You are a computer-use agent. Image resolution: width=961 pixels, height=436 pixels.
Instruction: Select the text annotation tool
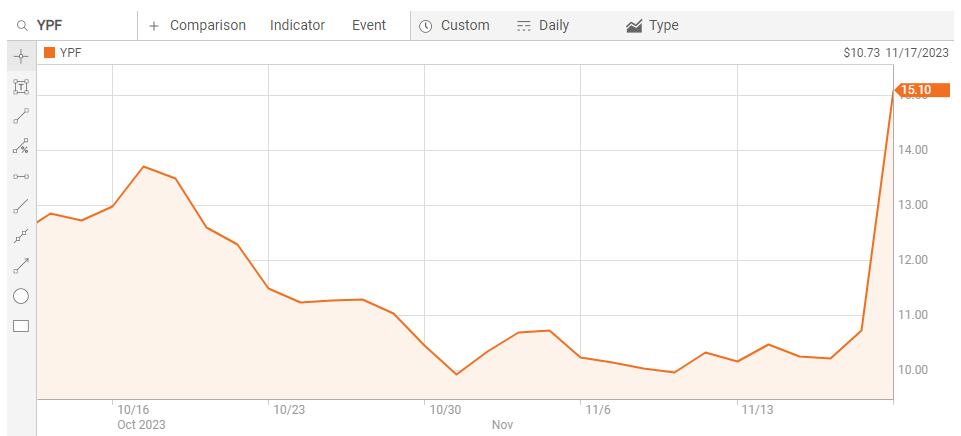pyautogui.click(x=20, y=86)
